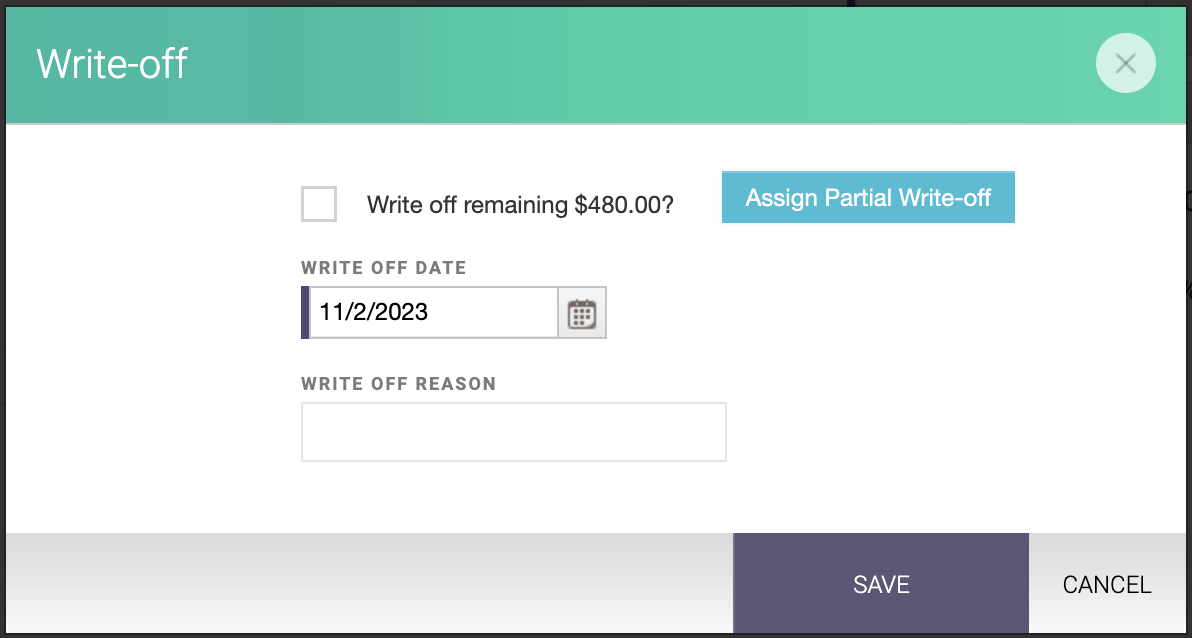Open the calendar date picker icon
Viewport: 1192px width, 638px height.
[582, 313]
